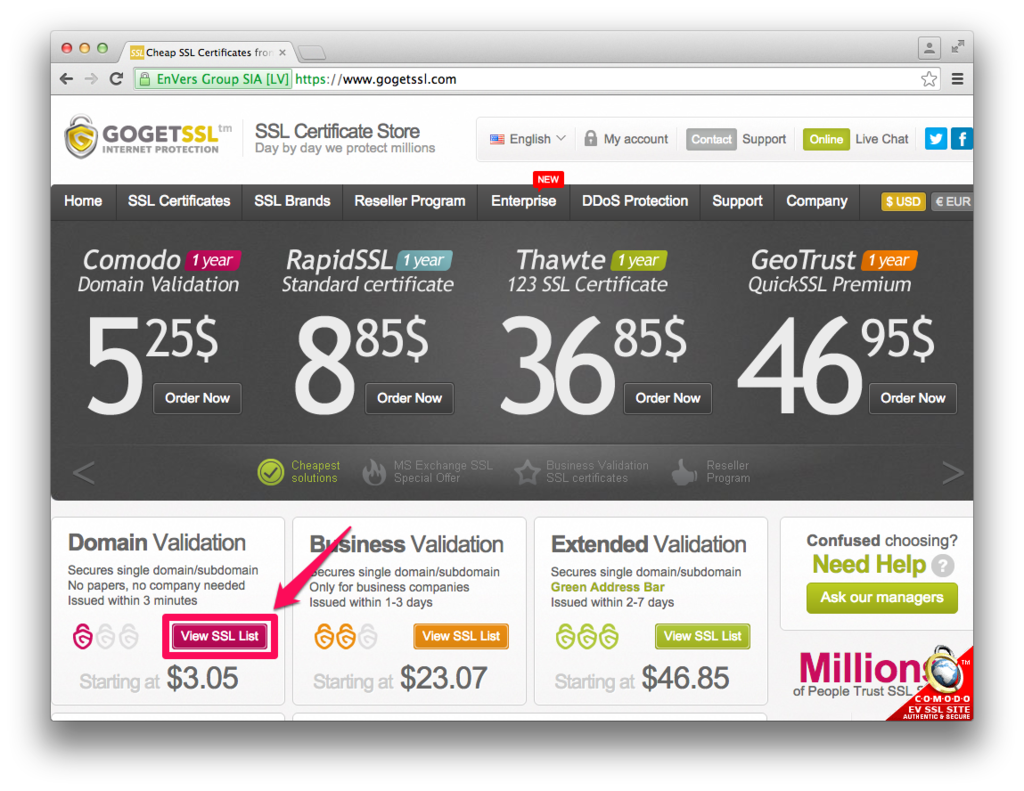The height and width of the screenshot is (791, 1024).
Task: Open Enterprise menu item
Action: (523, 201)
